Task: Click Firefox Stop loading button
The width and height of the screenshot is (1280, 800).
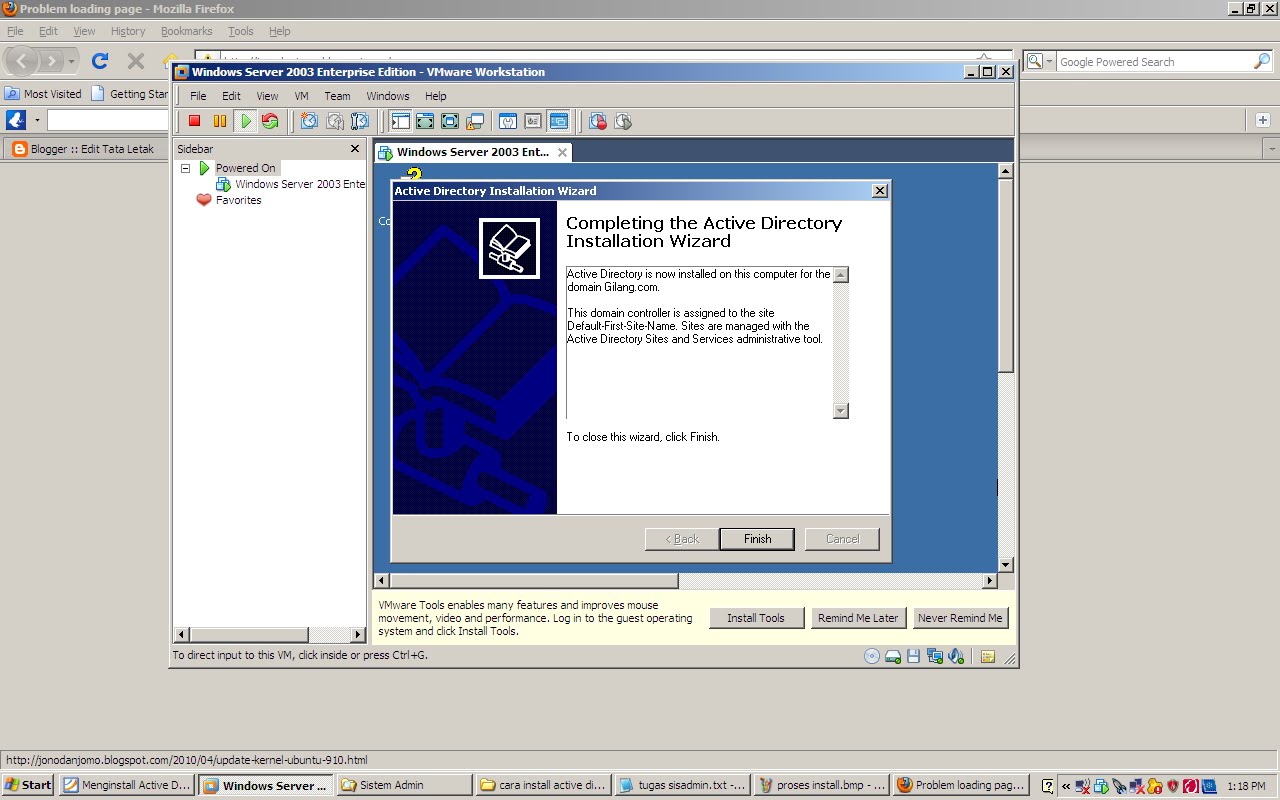Action: (136, 61)
